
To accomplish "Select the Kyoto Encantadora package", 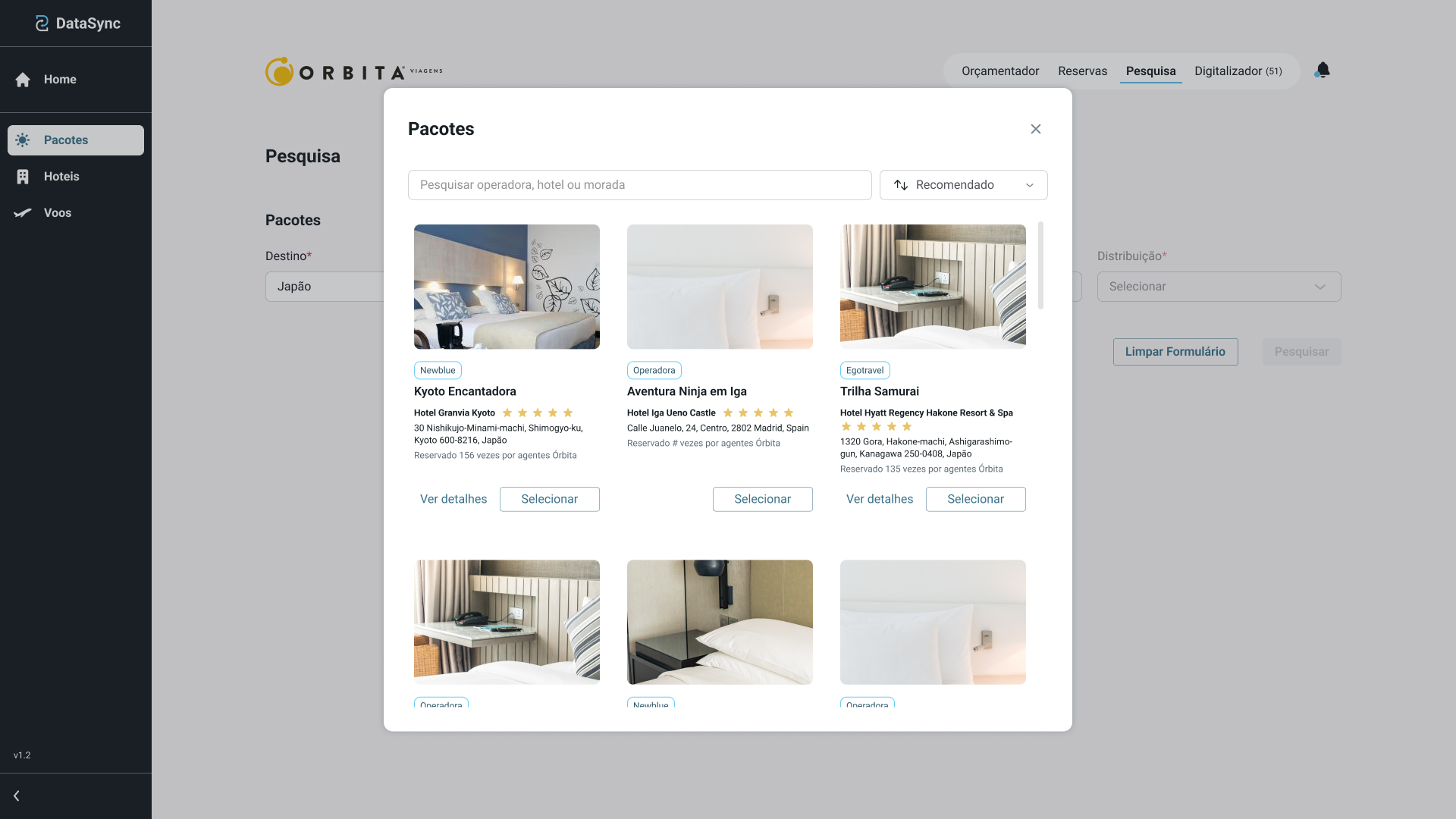I will pos(549,499).
